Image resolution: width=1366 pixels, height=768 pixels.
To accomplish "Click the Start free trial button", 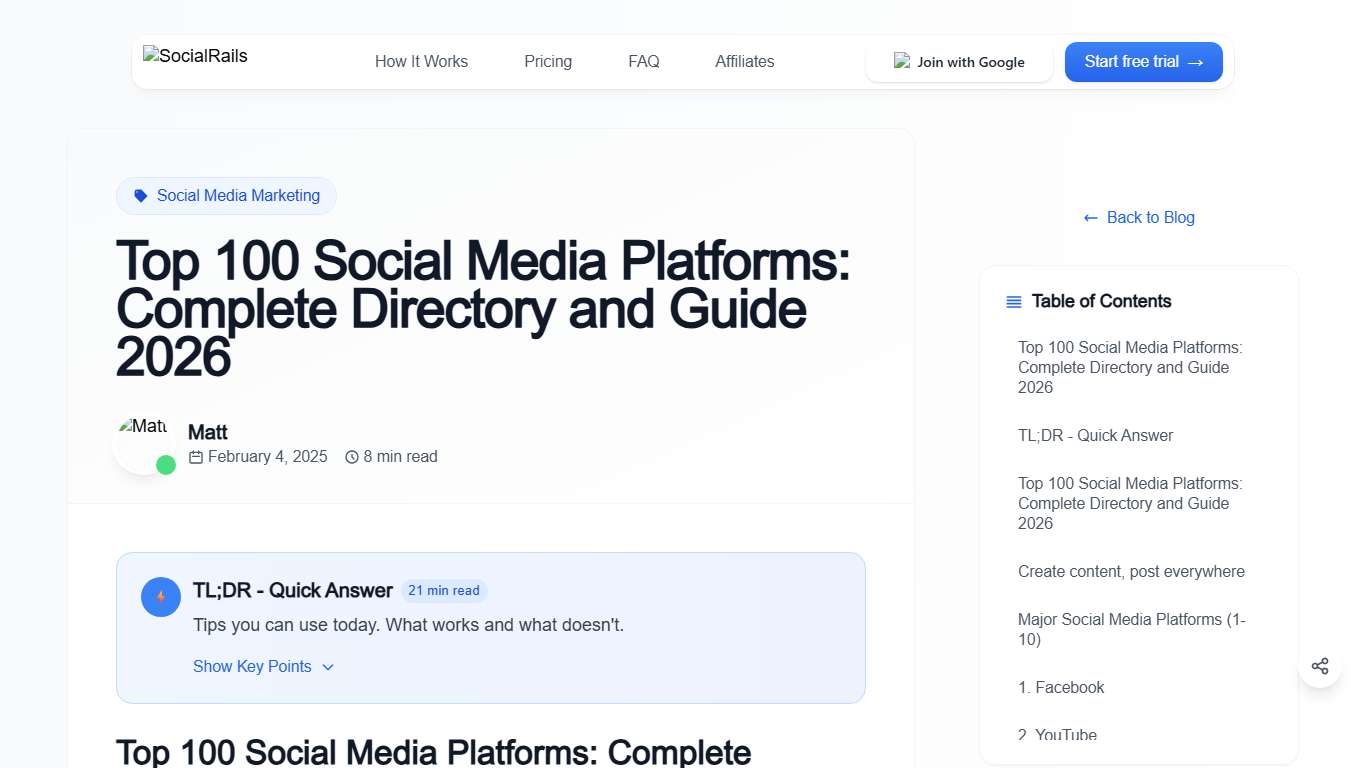I will point(1143,61).
